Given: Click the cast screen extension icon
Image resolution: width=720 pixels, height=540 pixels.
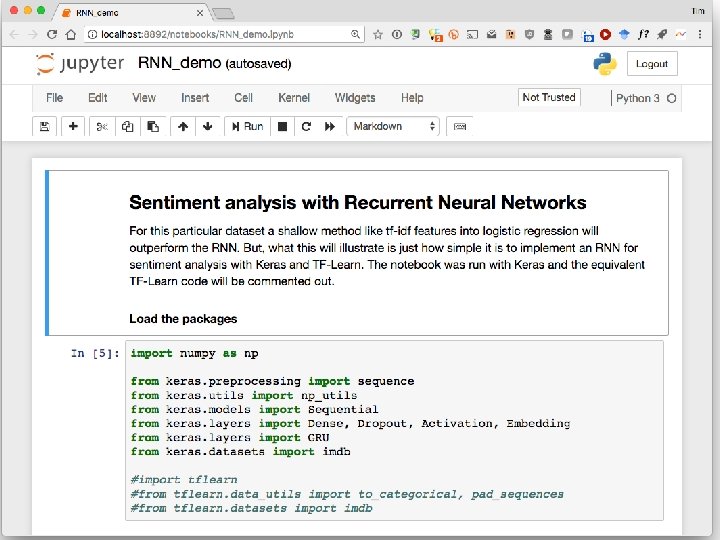Looking at the screenshot, I should [x=472, y=34].
